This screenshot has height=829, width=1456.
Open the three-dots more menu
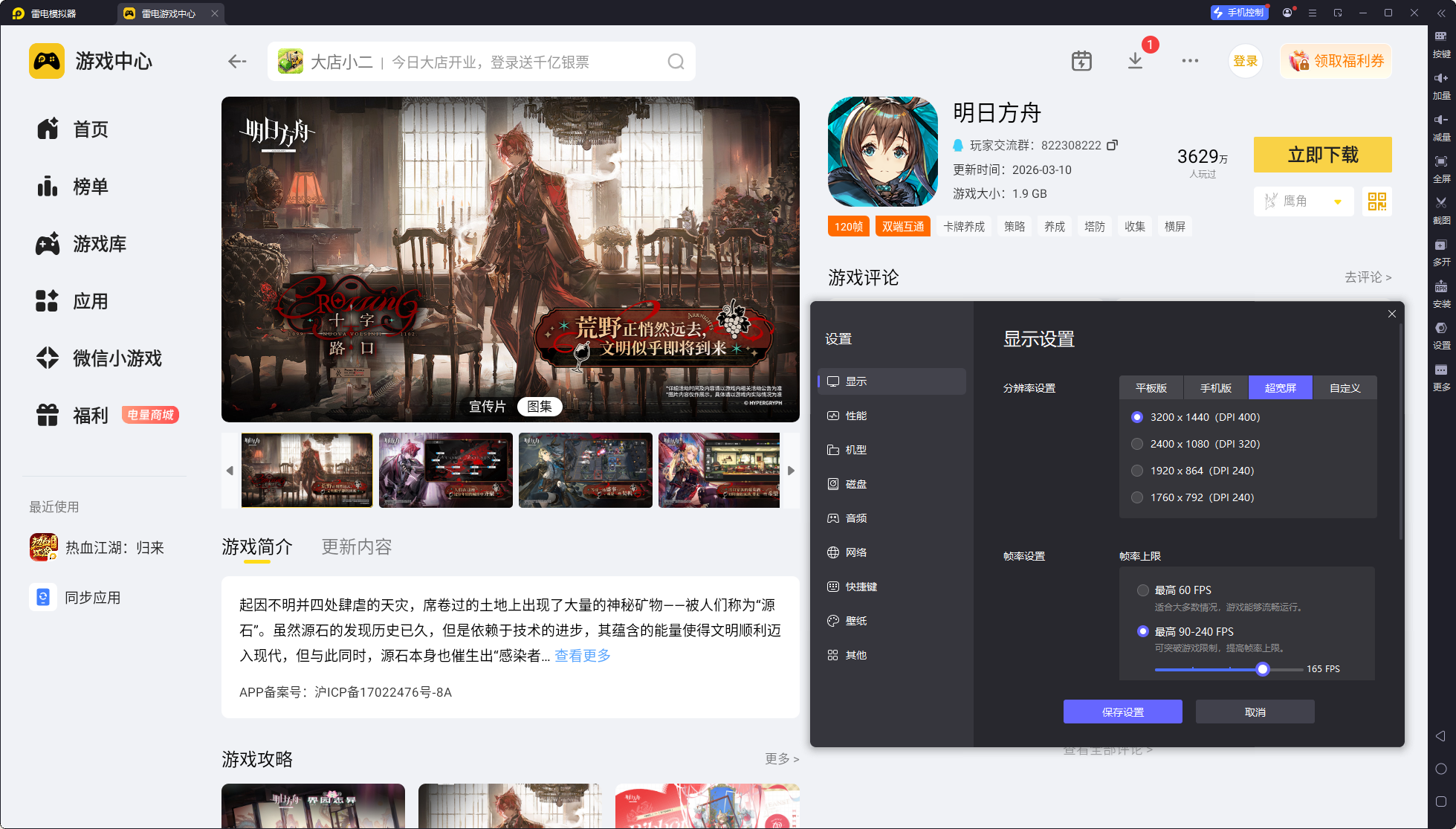pos(1190,61)
